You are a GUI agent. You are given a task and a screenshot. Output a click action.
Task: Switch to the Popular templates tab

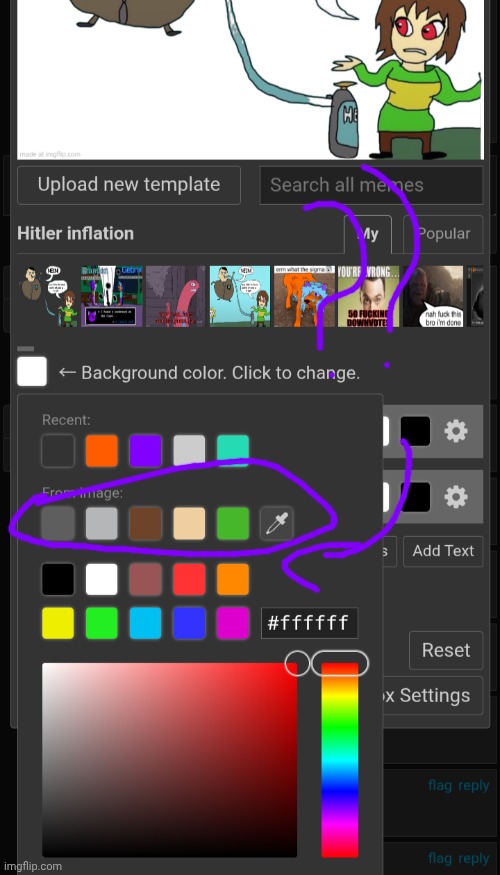(x=443, y=234)
